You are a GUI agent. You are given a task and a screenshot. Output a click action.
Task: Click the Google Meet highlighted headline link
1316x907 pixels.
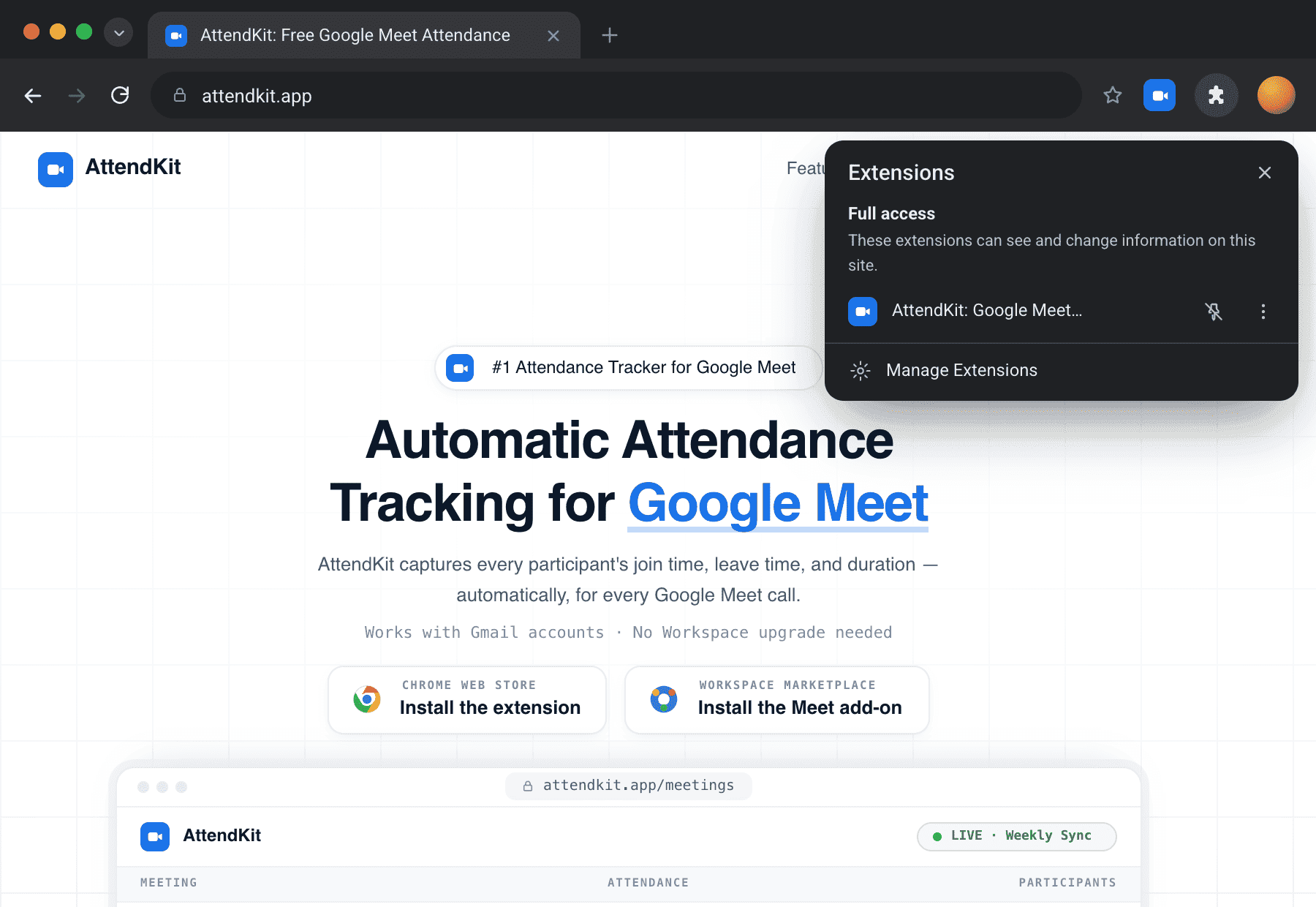point(778,503)
